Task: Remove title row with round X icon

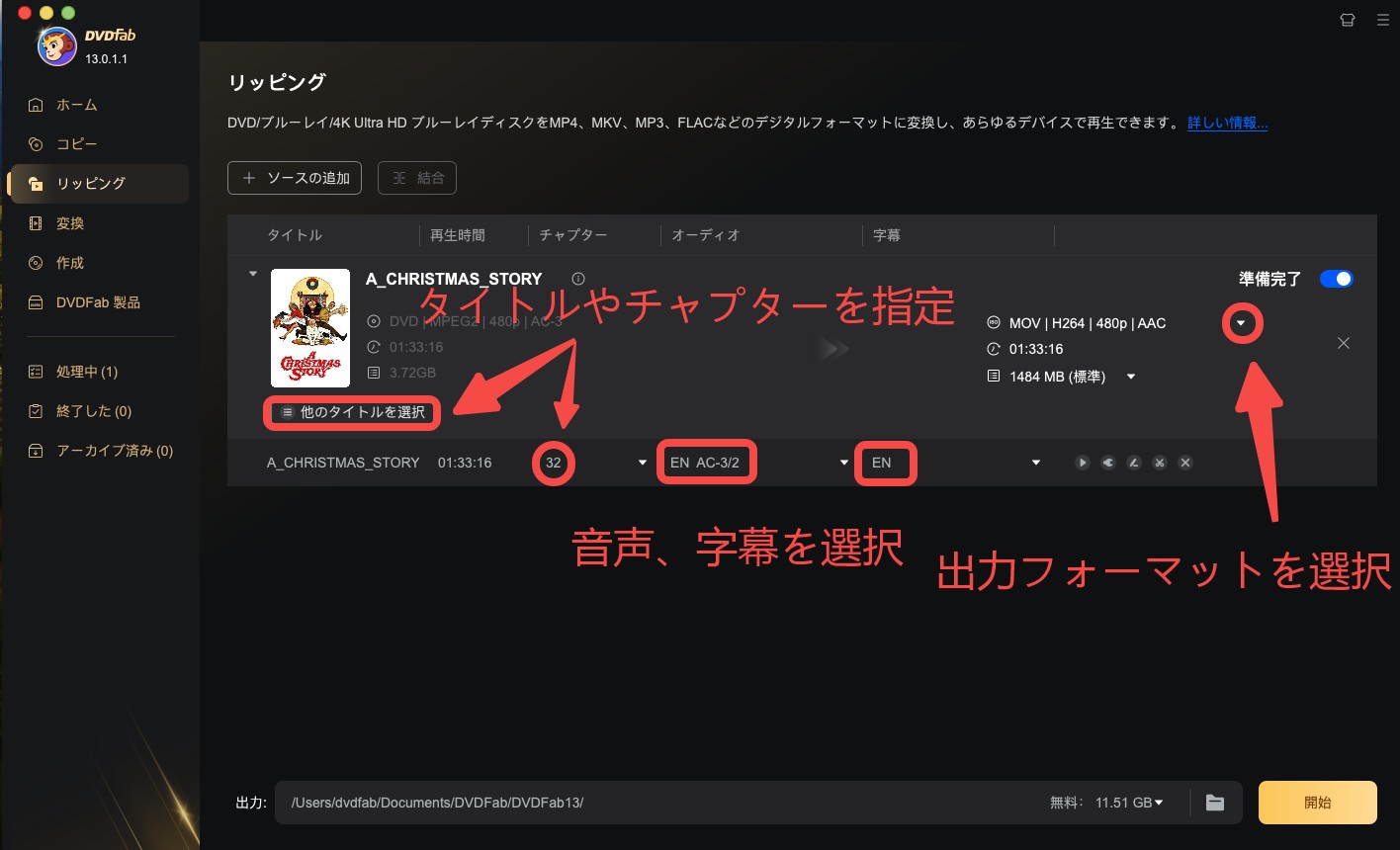Action: [1185, 463]
